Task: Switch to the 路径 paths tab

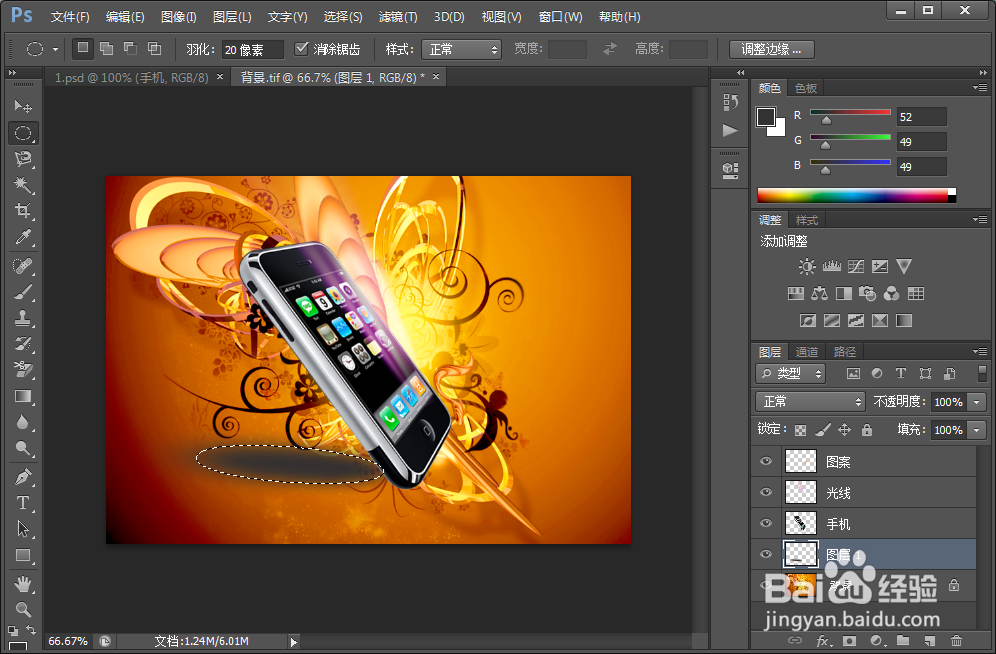Action: (x=844, y=352)
